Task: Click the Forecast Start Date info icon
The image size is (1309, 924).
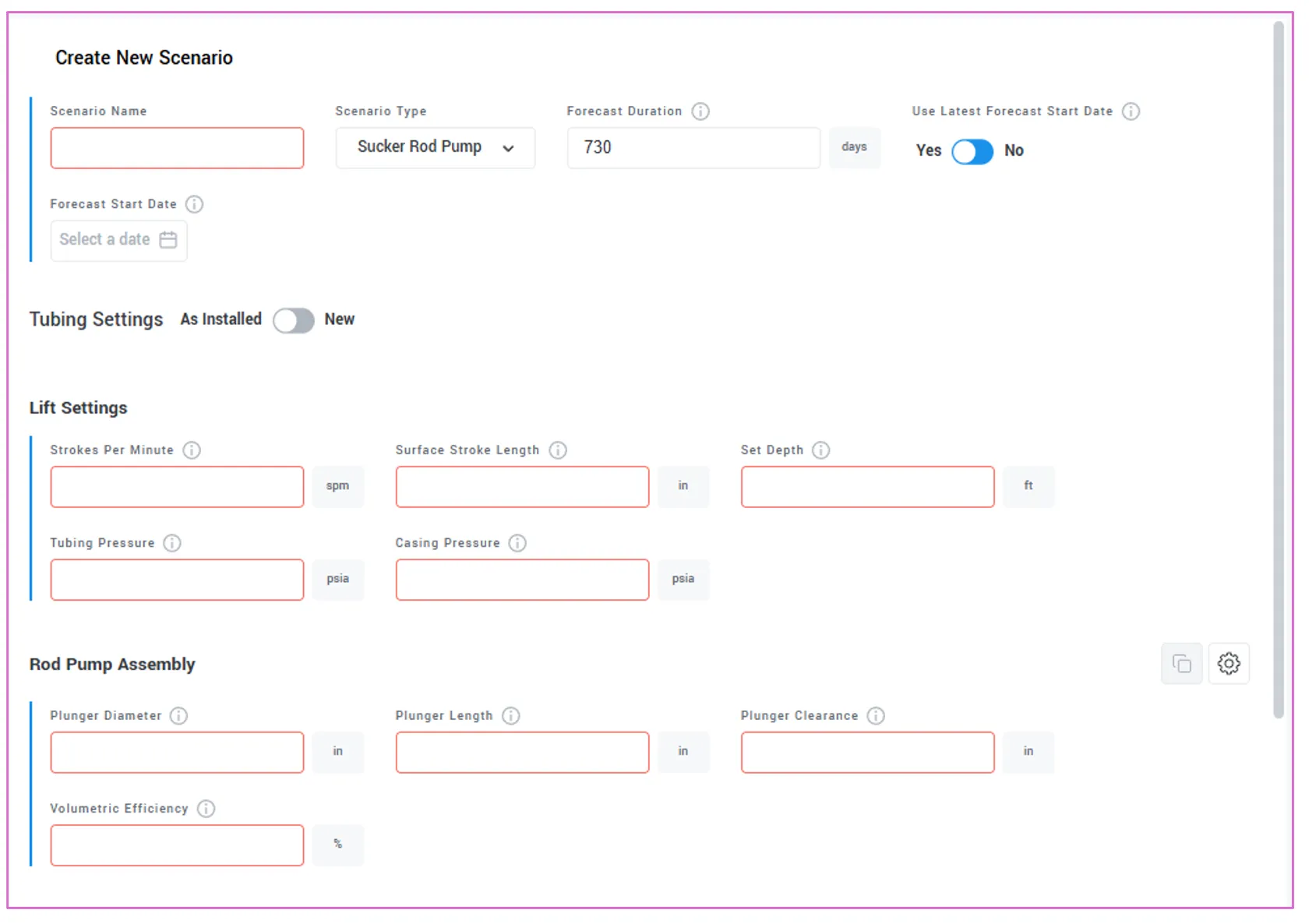Action: point(194,204)
